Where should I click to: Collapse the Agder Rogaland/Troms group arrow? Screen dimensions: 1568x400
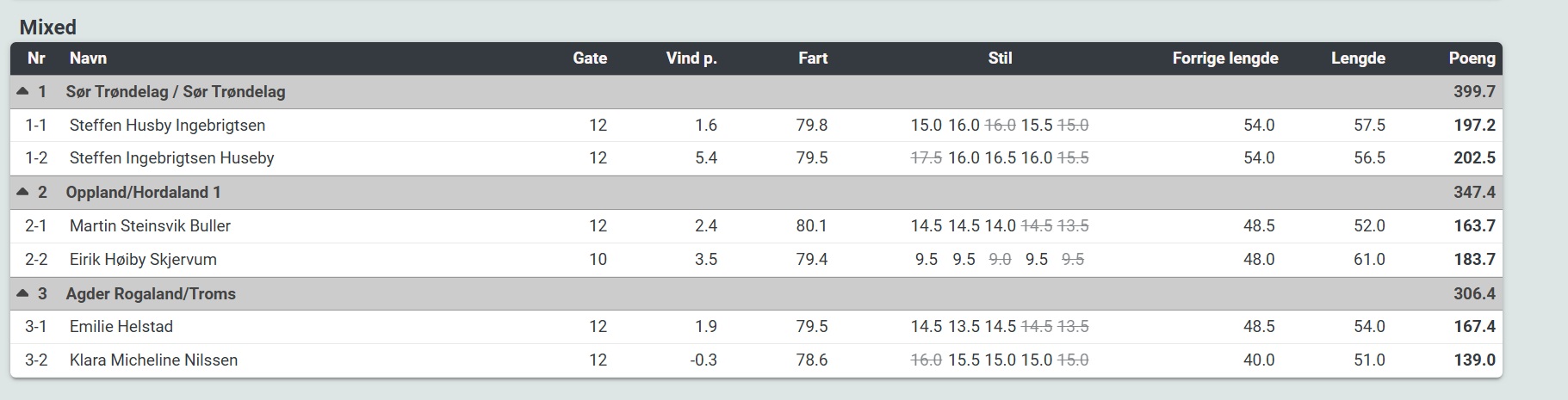(x=23, y=293)
